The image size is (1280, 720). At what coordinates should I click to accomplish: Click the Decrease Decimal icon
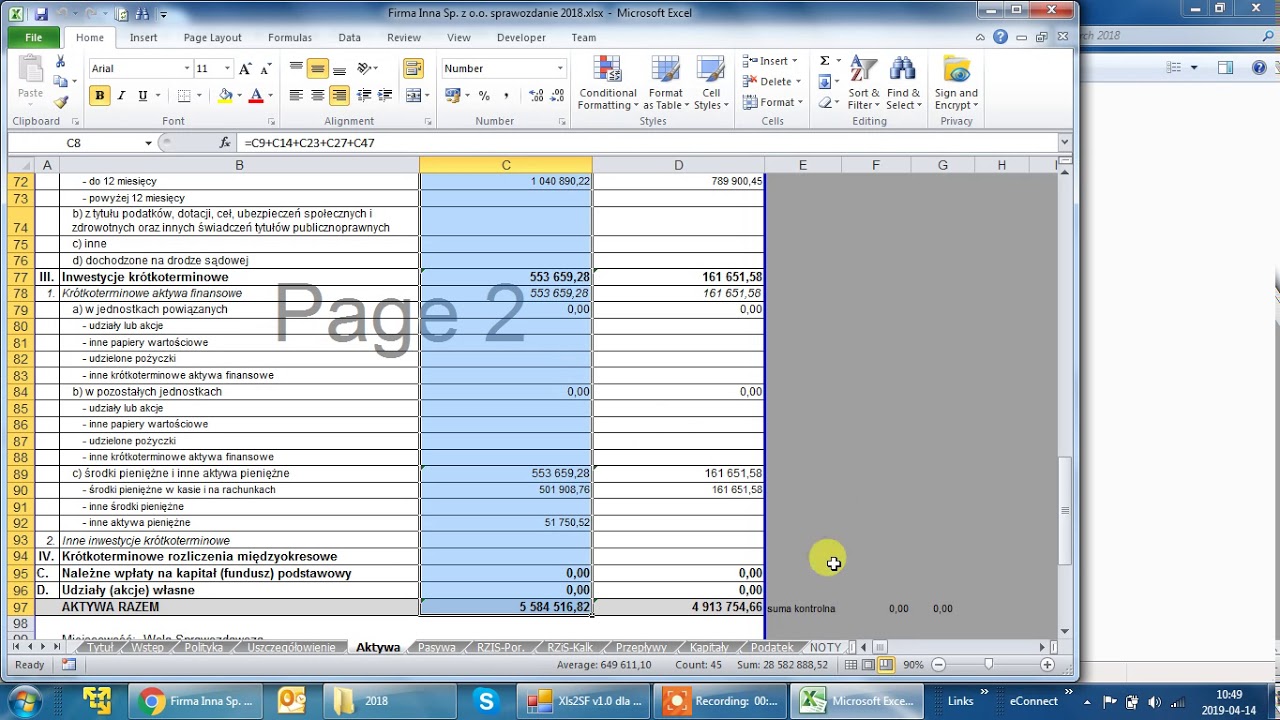558,96
